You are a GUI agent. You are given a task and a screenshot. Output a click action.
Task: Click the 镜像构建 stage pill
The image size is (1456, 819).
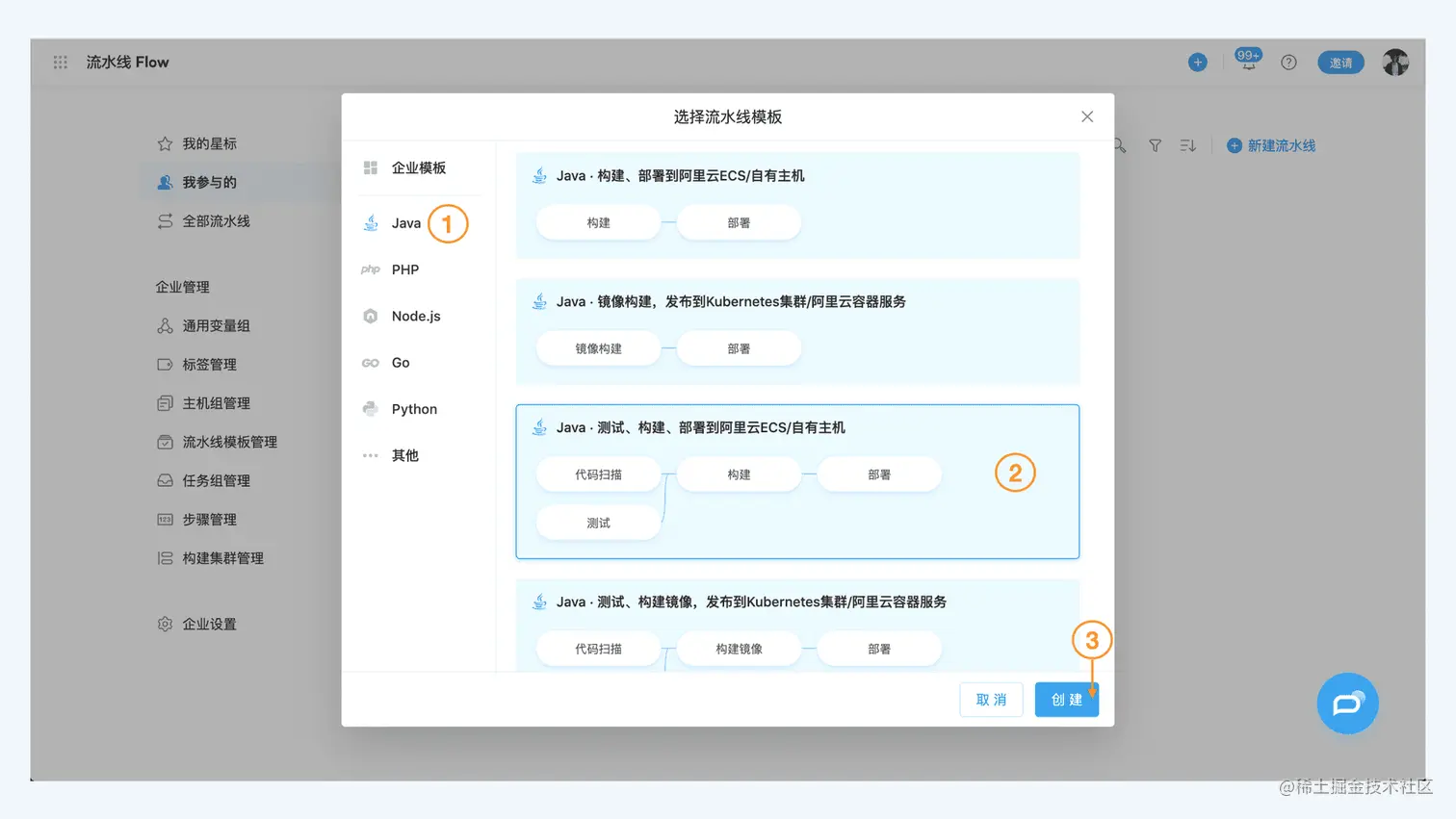click(x=599, y=348)
